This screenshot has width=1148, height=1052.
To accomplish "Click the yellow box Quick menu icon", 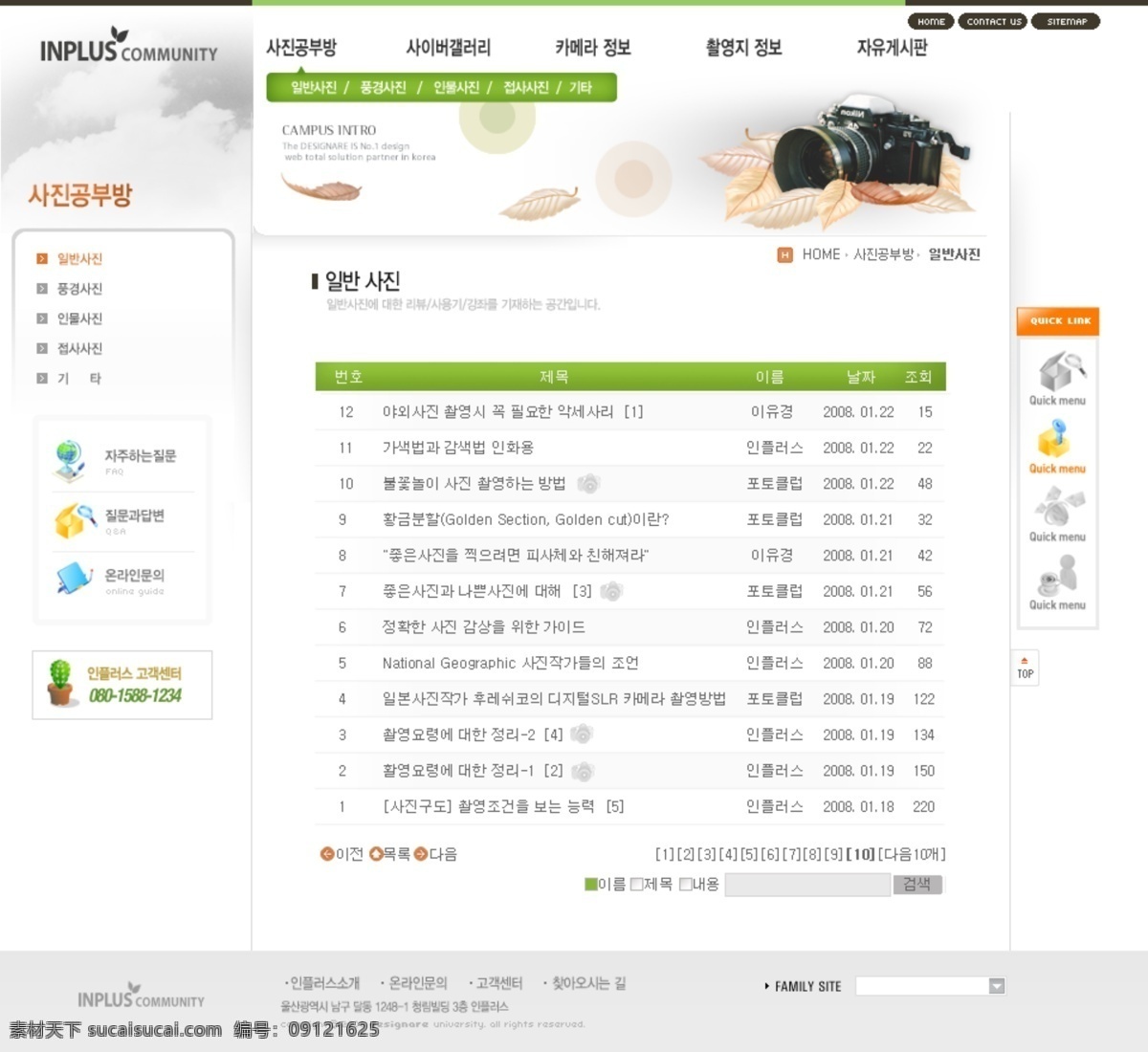I will pyautogui.click(x=1053, y=440).
